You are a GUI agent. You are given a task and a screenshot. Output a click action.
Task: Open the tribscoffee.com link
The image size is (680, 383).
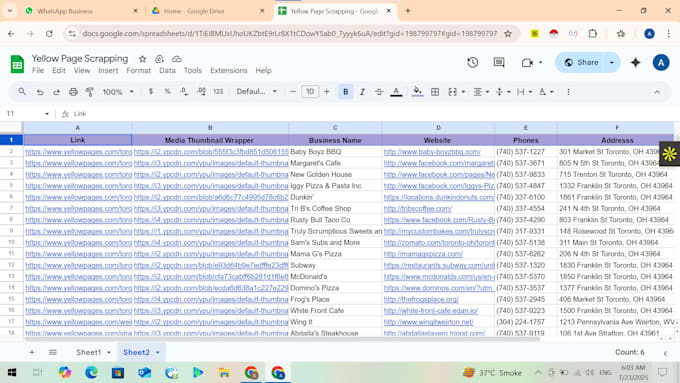click(418, 209)
